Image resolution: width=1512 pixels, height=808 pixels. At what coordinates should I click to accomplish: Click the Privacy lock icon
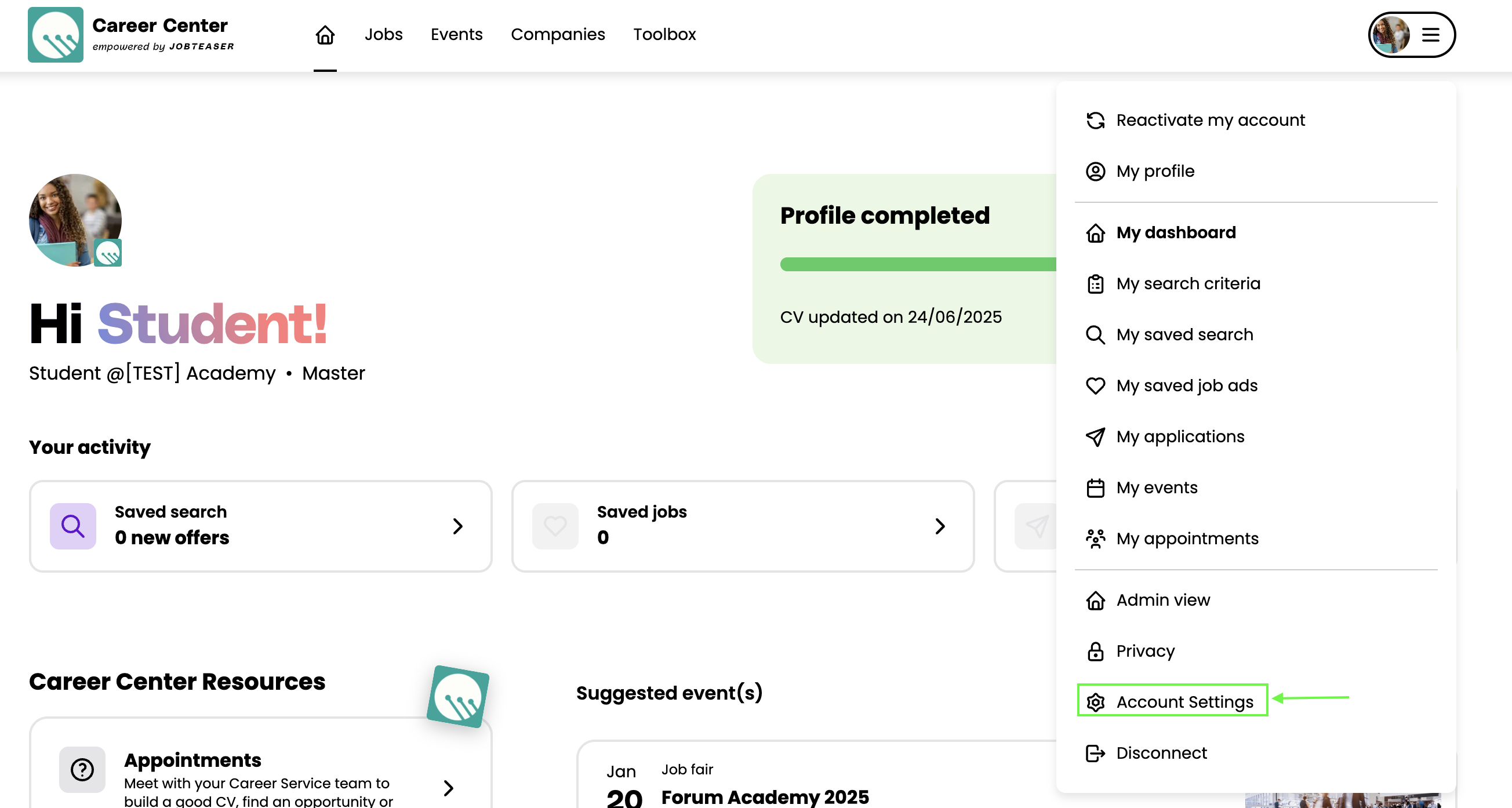[1095, 652]
